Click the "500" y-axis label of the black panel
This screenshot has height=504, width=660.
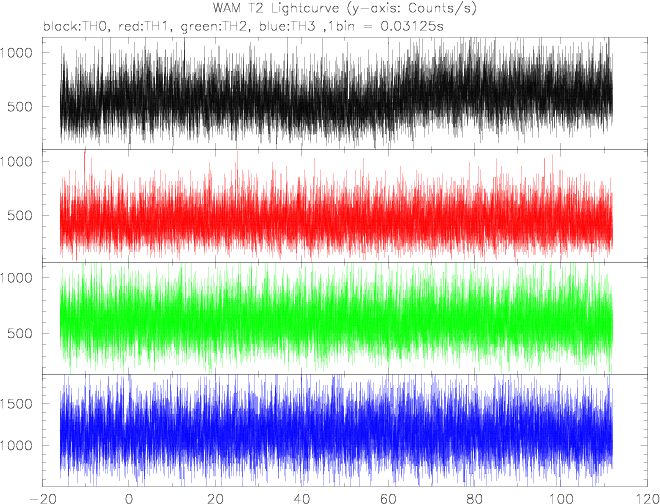coord(21,107)
